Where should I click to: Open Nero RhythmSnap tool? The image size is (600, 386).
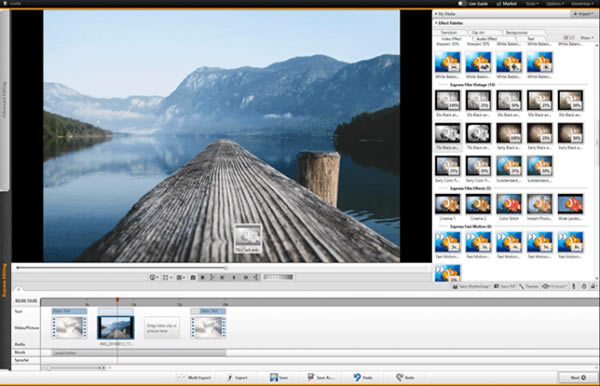tap(471, 286)
